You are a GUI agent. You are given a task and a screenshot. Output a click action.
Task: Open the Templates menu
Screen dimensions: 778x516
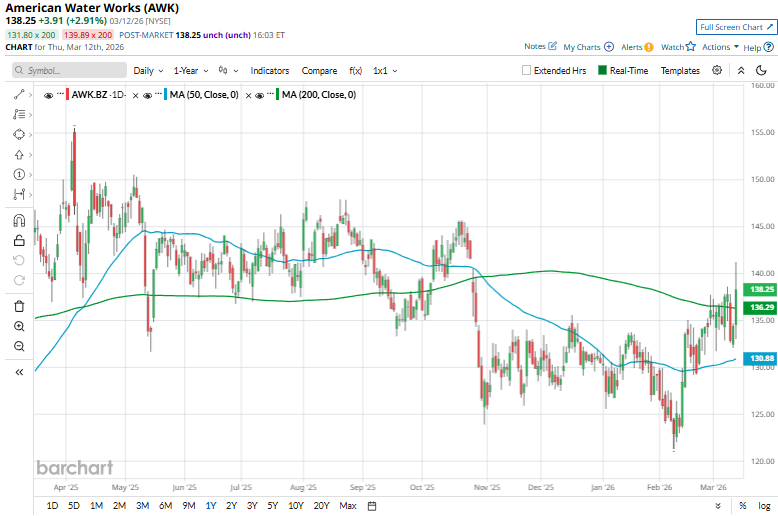point(680,70)
